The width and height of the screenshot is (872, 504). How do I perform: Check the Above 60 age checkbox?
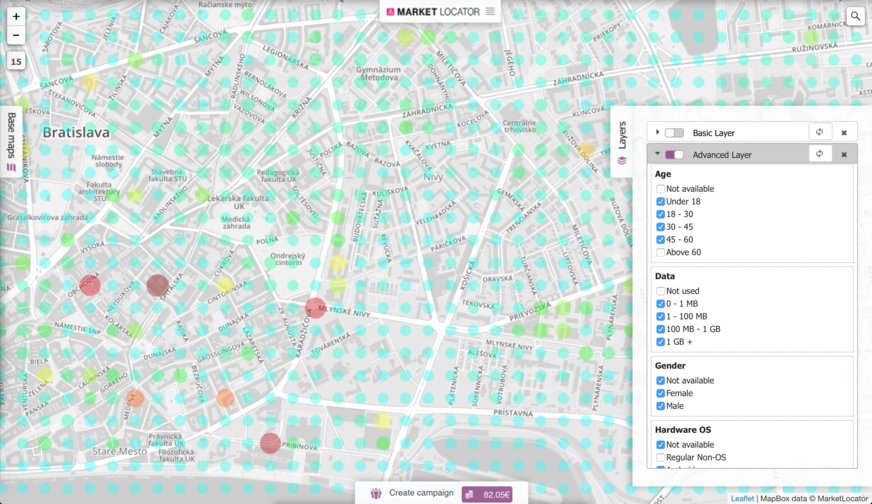[x=660, y=252]
